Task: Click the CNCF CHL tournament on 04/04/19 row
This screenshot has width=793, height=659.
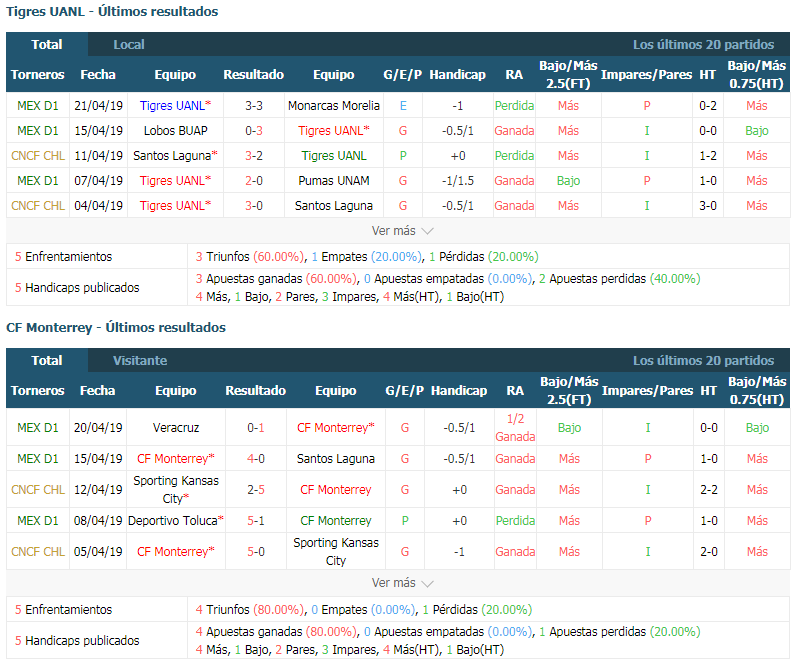Action: [38, 206]
